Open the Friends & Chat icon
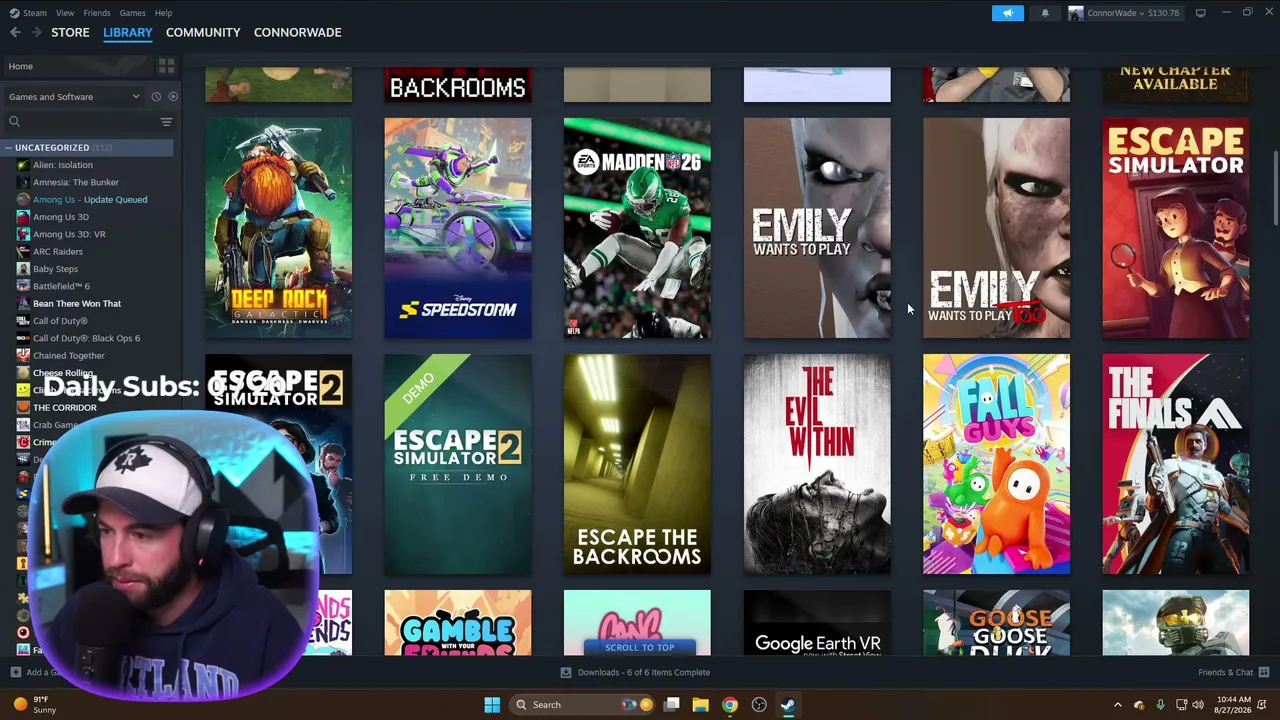Image resolution: width=1280 pixels, height=720 pixels. click(x=1264, y=672)
